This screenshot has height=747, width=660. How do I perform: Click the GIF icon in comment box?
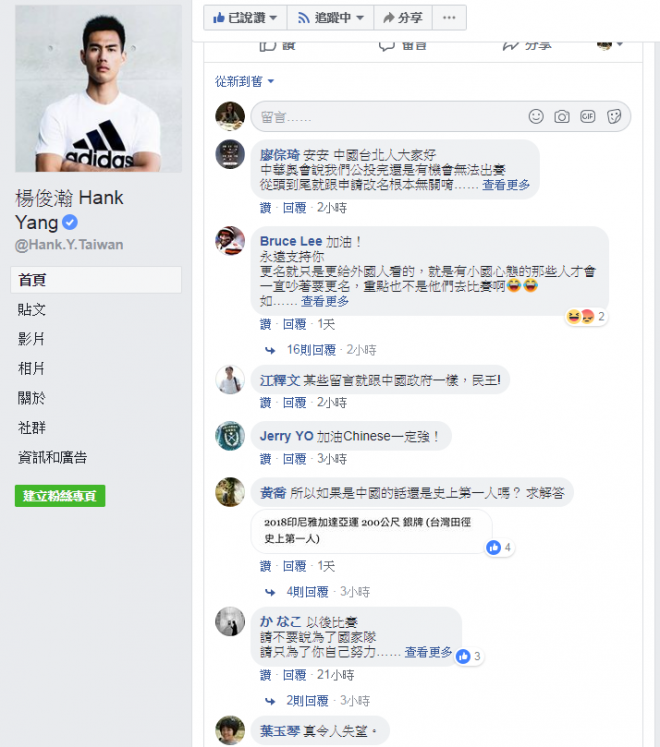point(588,116)
